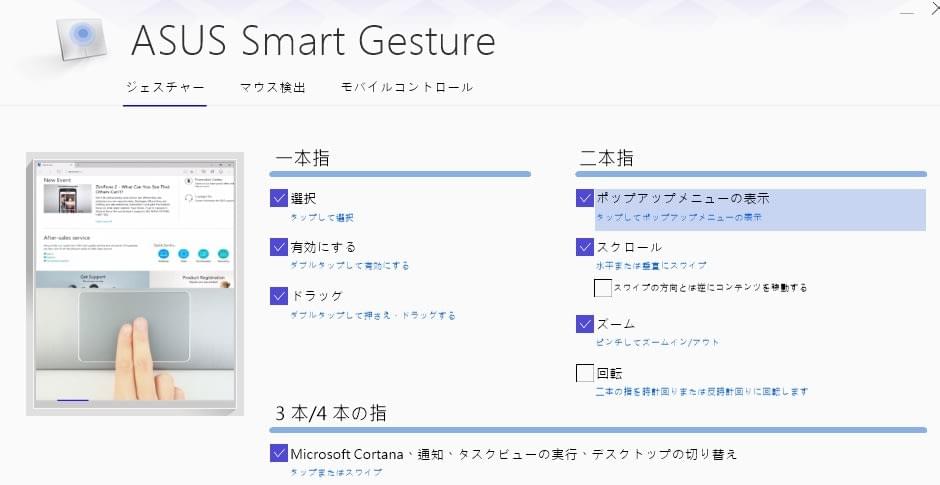Toggle the 有効にする checkbox

[279, 246]
